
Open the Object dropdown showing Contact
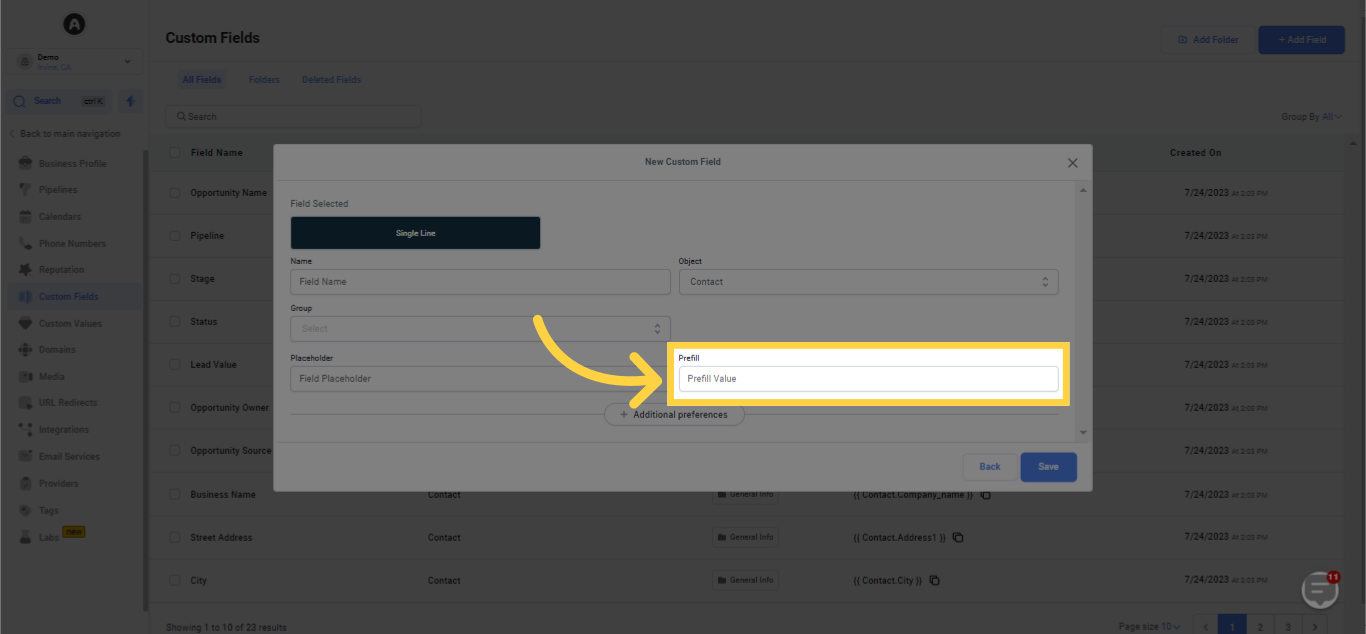click(x=868, y=282)
